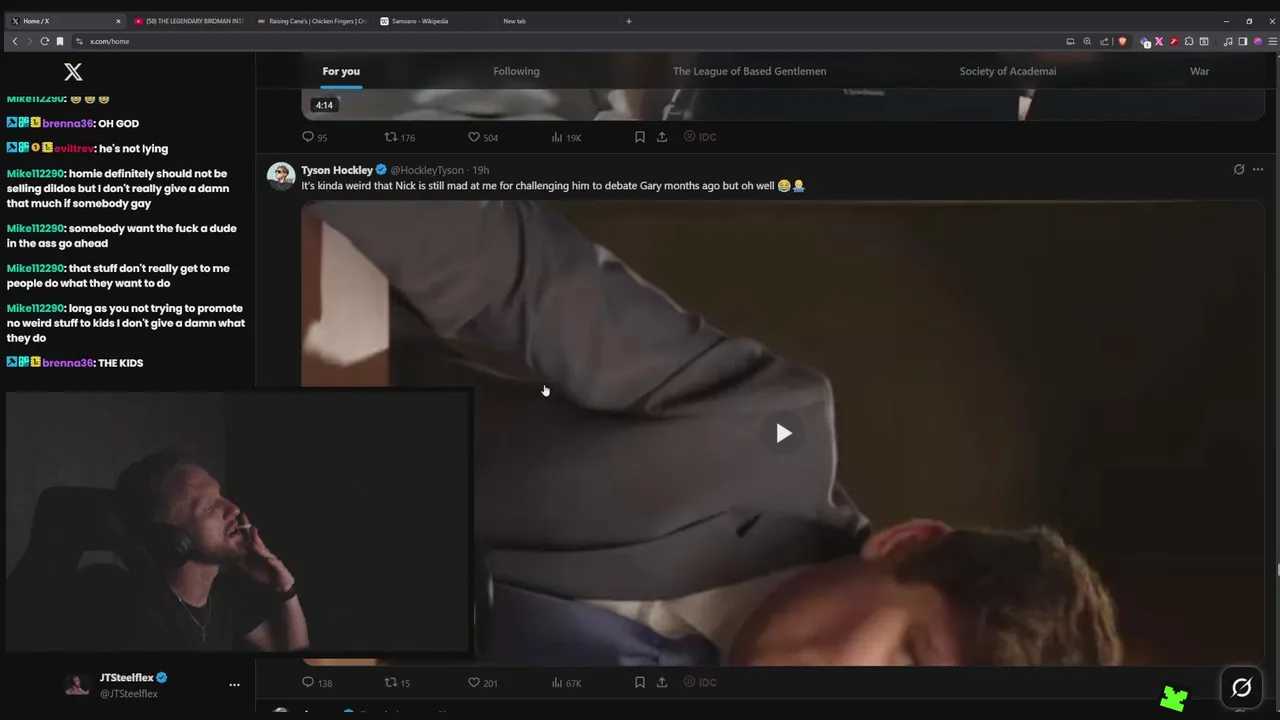This screenshot has height=720, width=1280.
Task: Open the Grok floating button
Action: click(x=1242, y=687)
